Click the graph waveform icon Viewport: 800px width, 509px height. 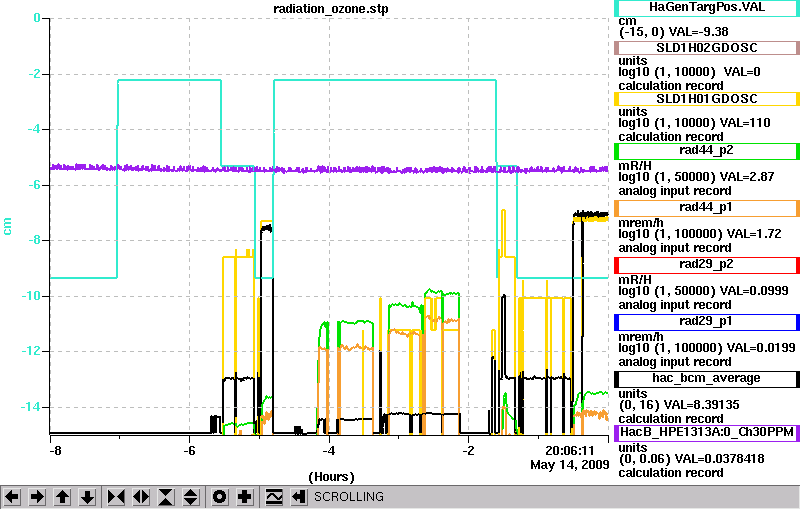point(274,497)
